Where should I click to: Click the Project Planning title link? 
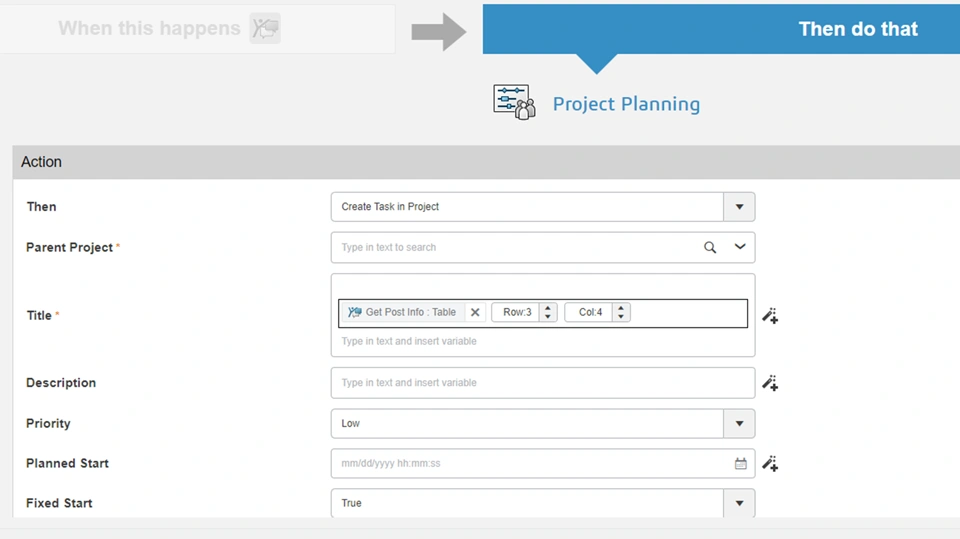626,104
